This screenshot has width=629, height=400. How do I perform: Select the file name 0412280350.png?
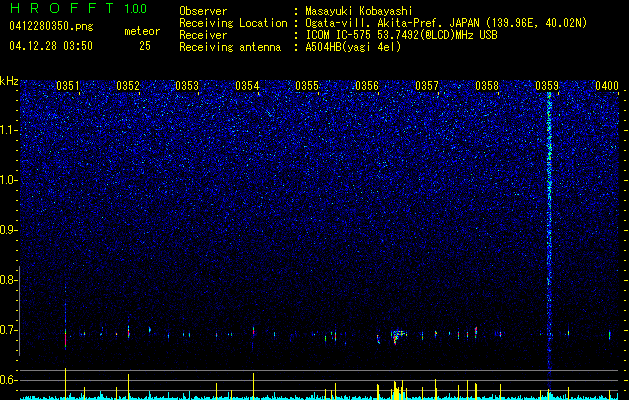coord(51,26)
